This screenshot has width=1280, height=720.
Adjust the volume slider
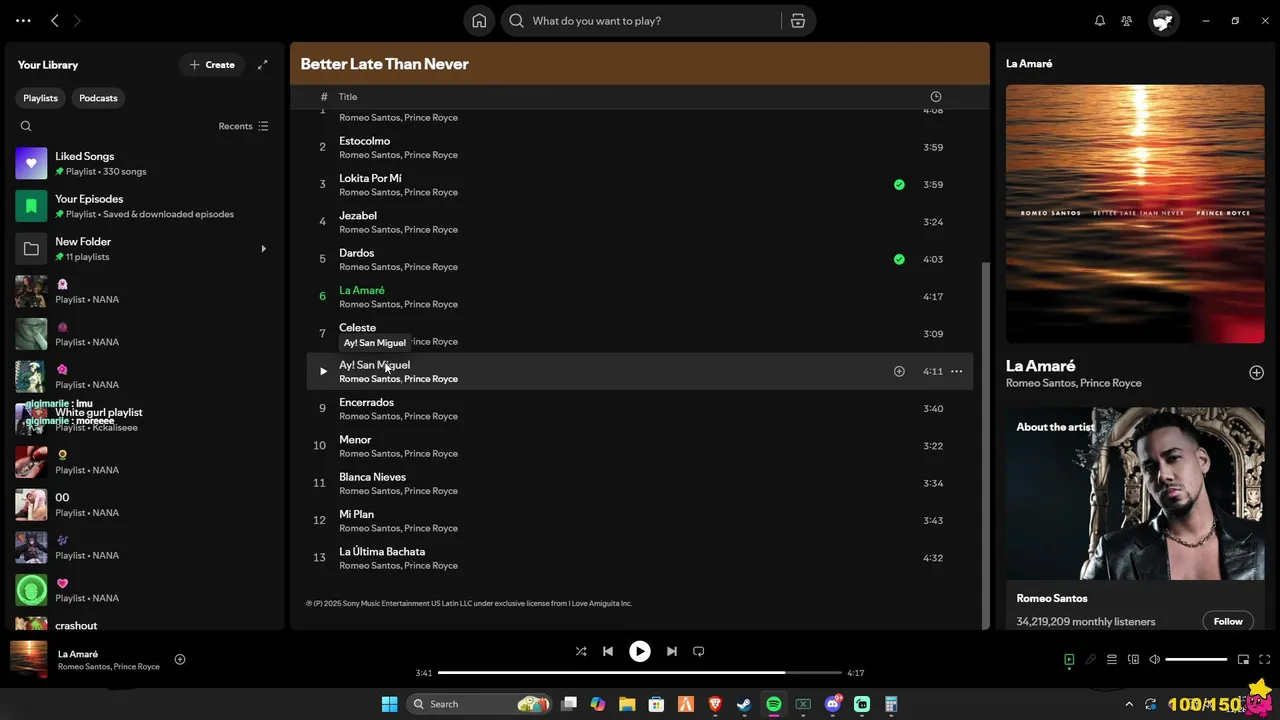pyautogui.click(x=1196, y=660)
